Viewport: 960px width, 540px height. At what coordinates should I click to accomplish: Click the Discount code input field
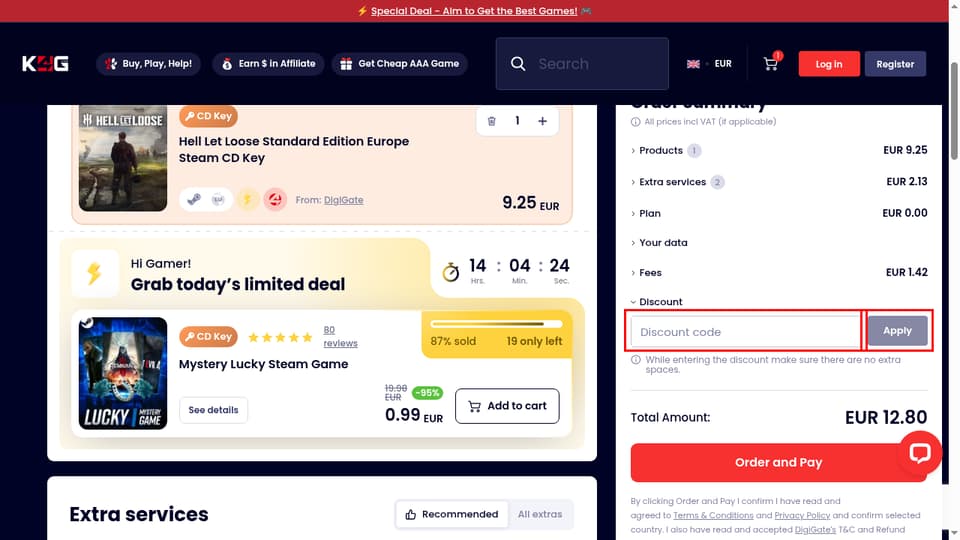click(x=746, y=332)
